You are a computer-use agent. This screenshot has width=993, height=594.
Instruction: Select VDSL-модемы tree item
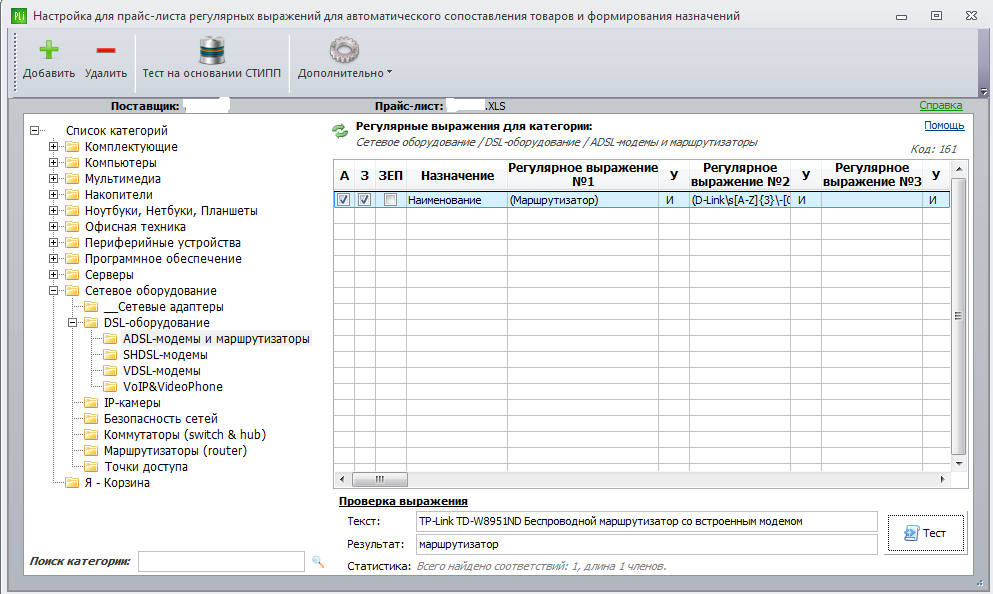(161, 370)
